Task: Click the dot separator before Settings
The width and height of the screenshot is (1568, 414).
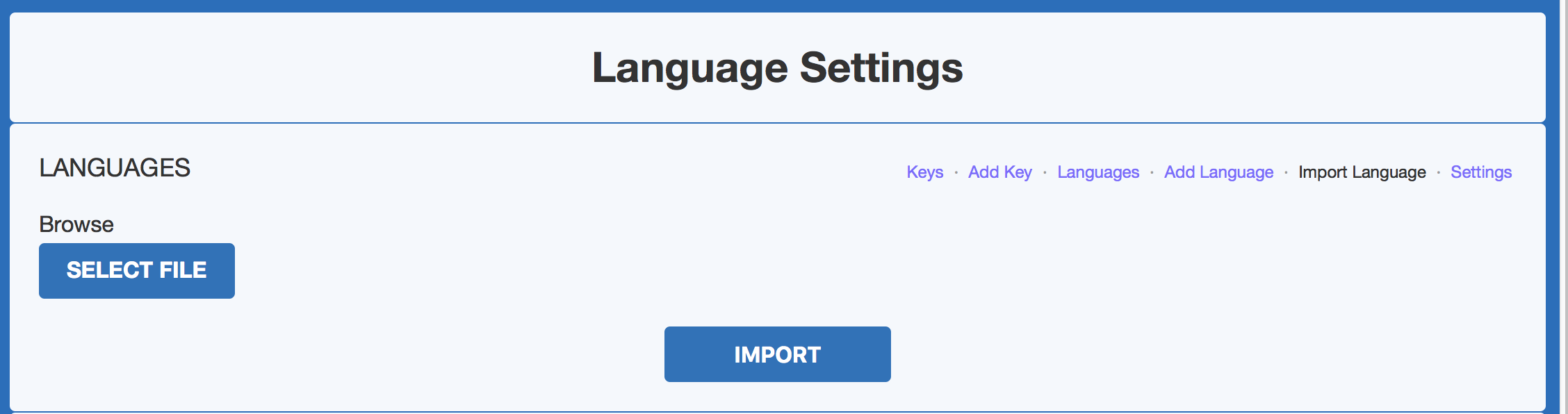Action: point(1438,172)
